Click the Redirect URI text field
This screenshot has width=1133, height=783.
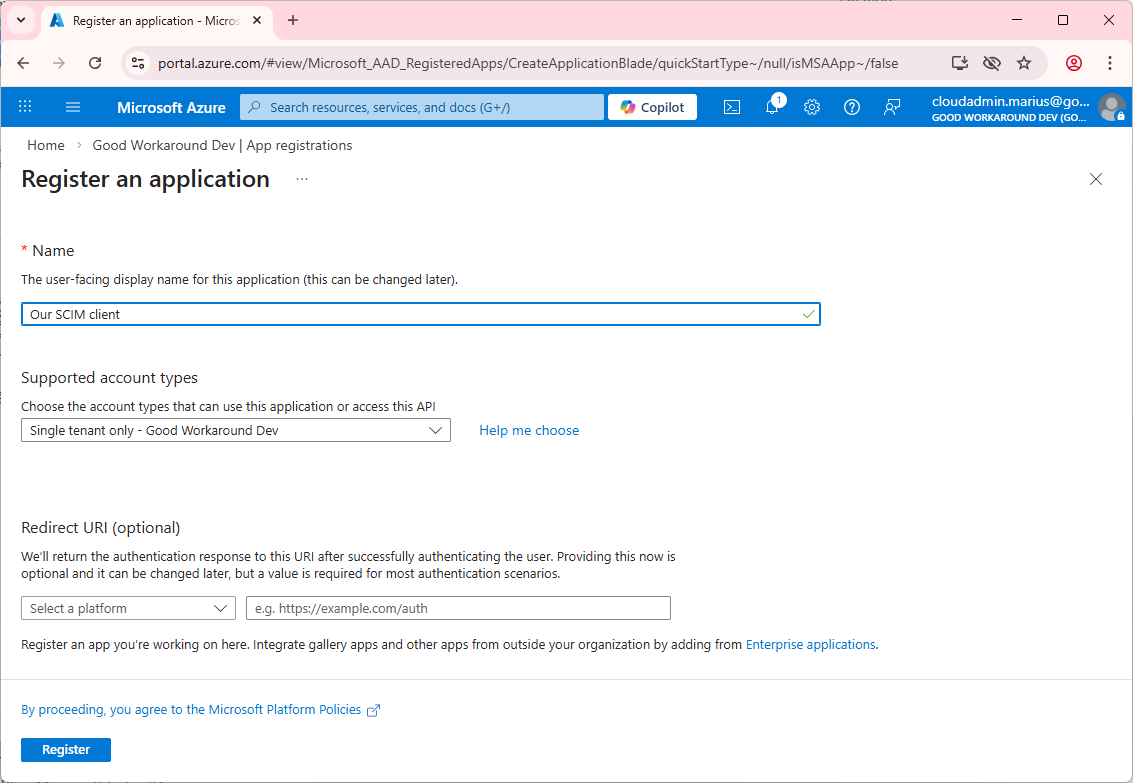458,608
